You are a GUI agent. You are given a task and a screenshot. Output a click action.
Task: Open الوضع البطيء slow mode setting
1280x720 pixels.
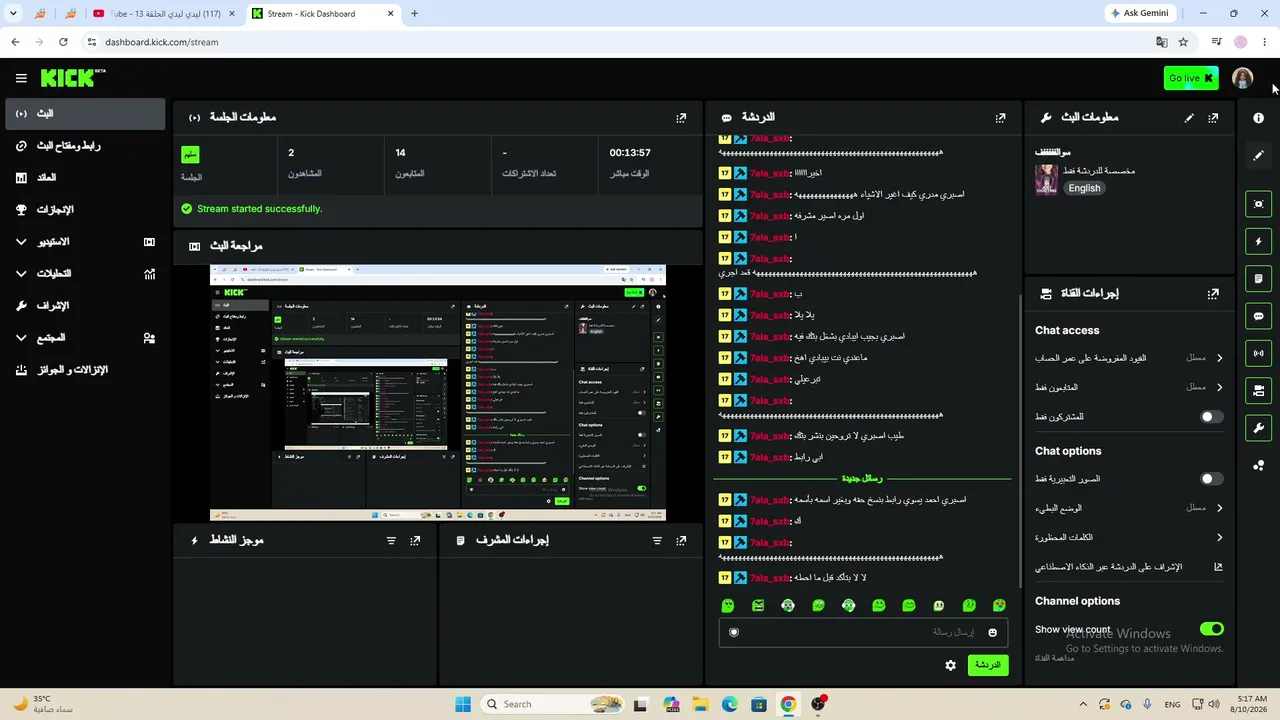(x=1129, y=508)
